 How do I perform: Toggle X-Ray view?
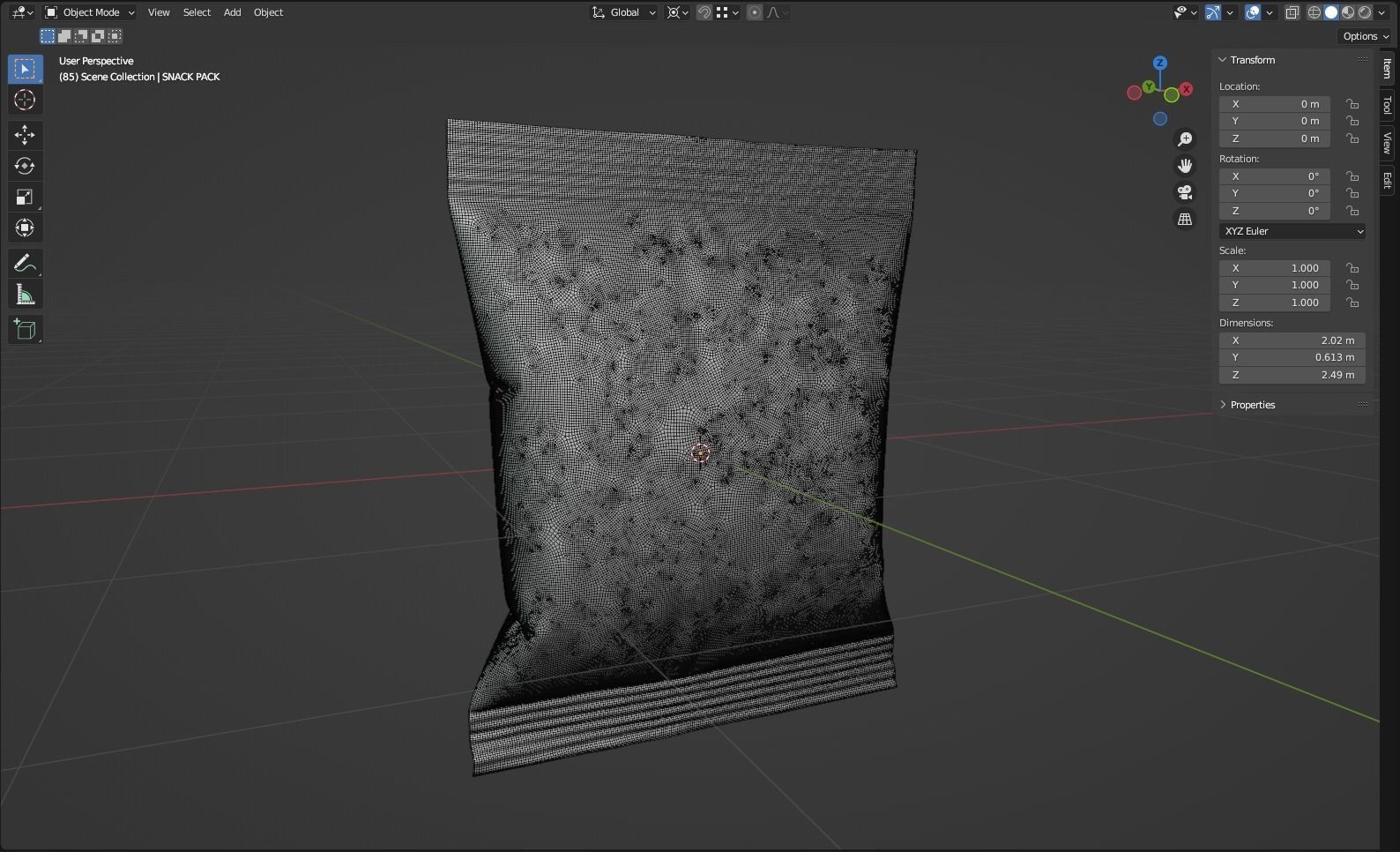[x=1292, y=12]
